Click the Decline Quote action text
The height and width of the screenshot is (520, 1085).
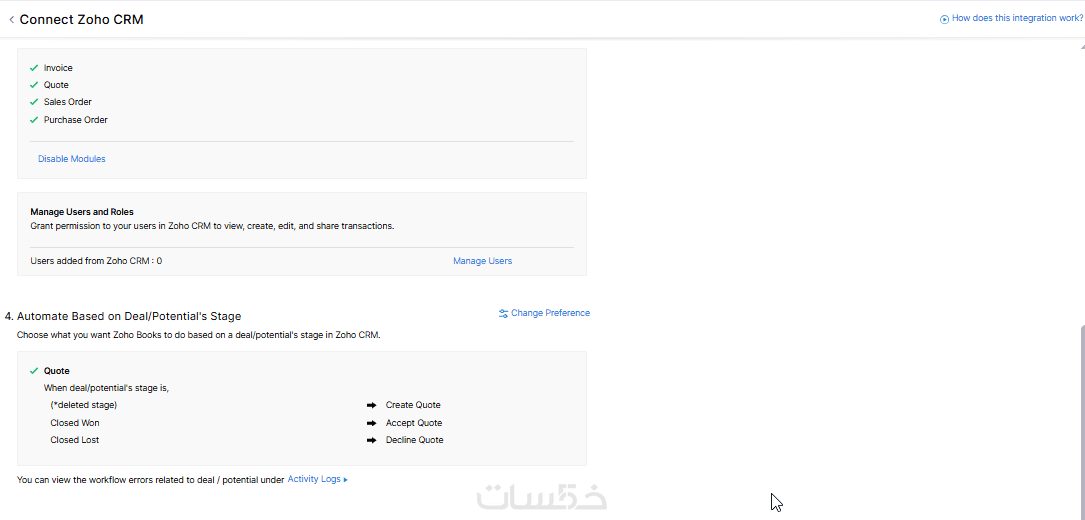coord(414,440)
